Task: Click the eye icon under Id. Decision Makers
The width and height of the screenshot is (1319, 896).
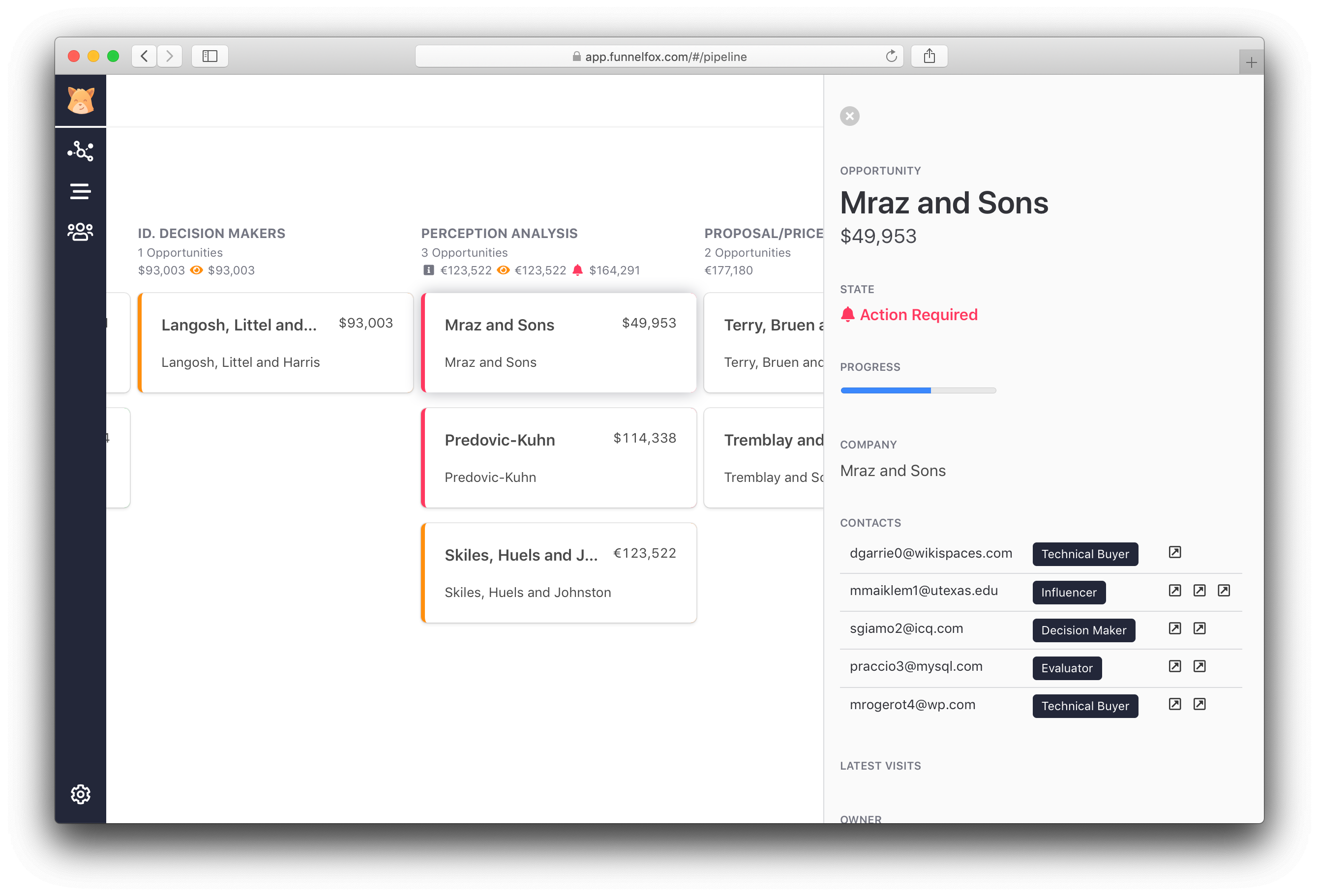Action: coord(196,270)
